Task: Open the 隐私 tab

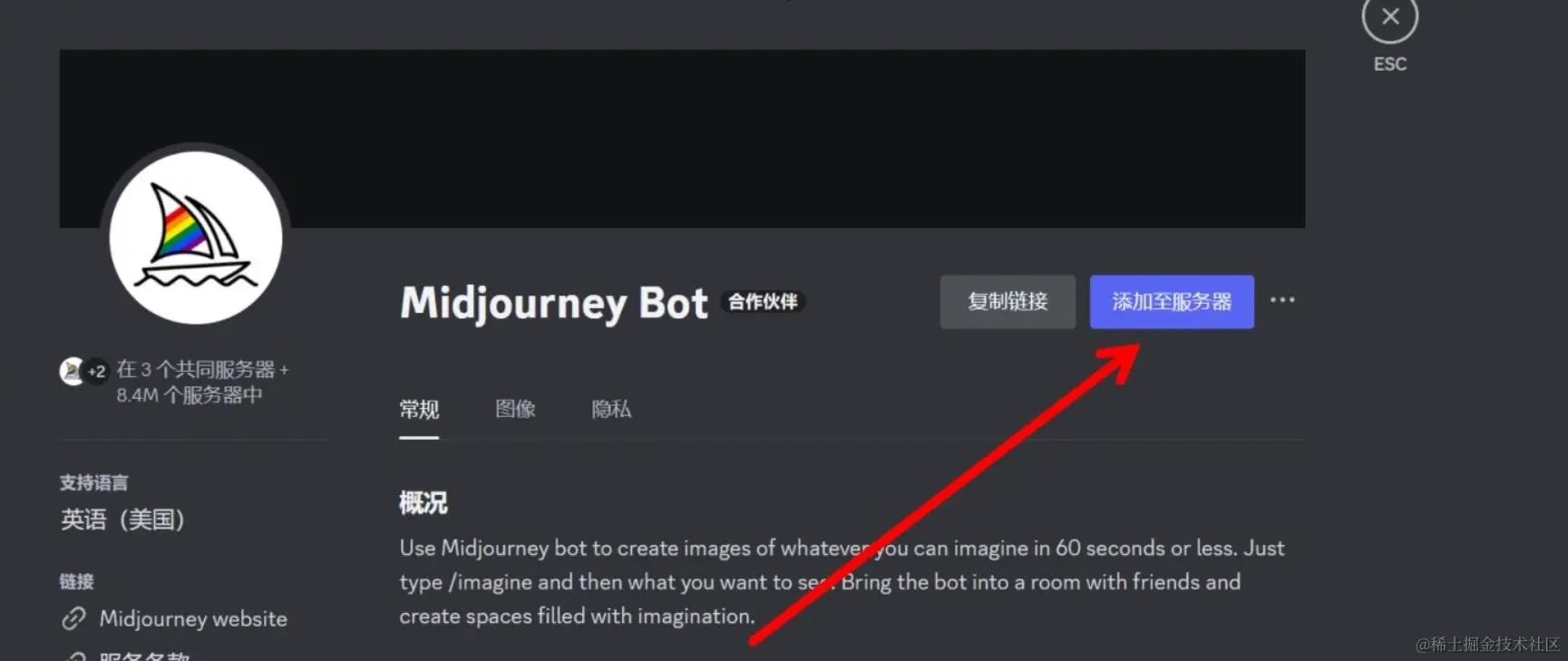Action: [611, 410]
